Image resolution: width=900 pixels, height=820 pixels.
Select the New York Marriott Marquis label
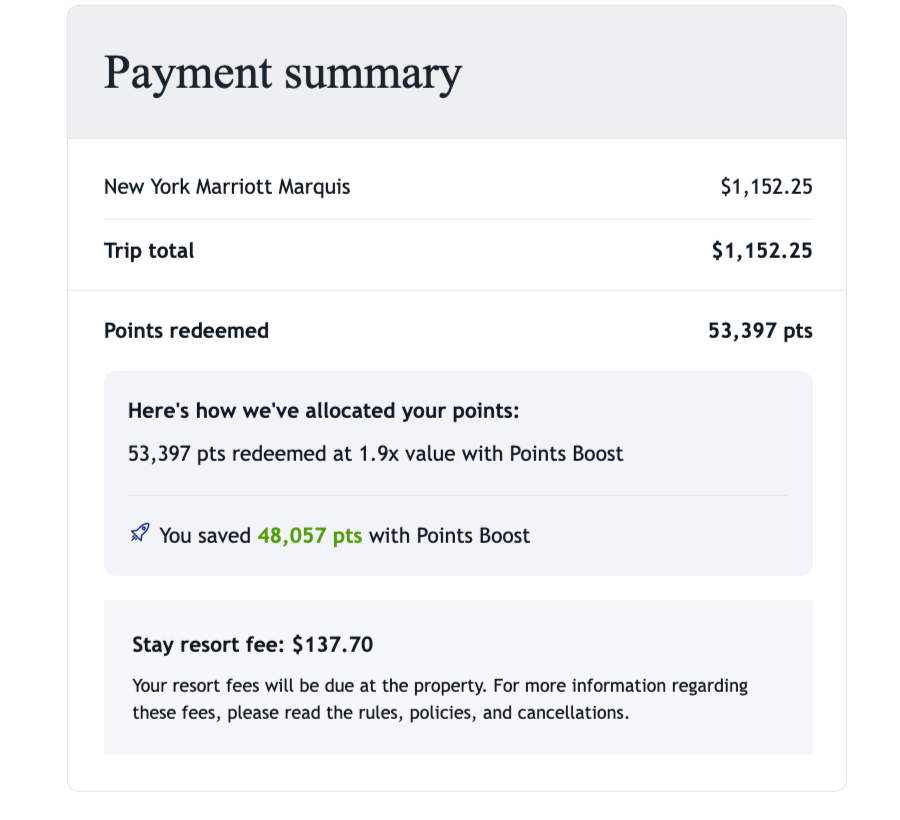227,187
